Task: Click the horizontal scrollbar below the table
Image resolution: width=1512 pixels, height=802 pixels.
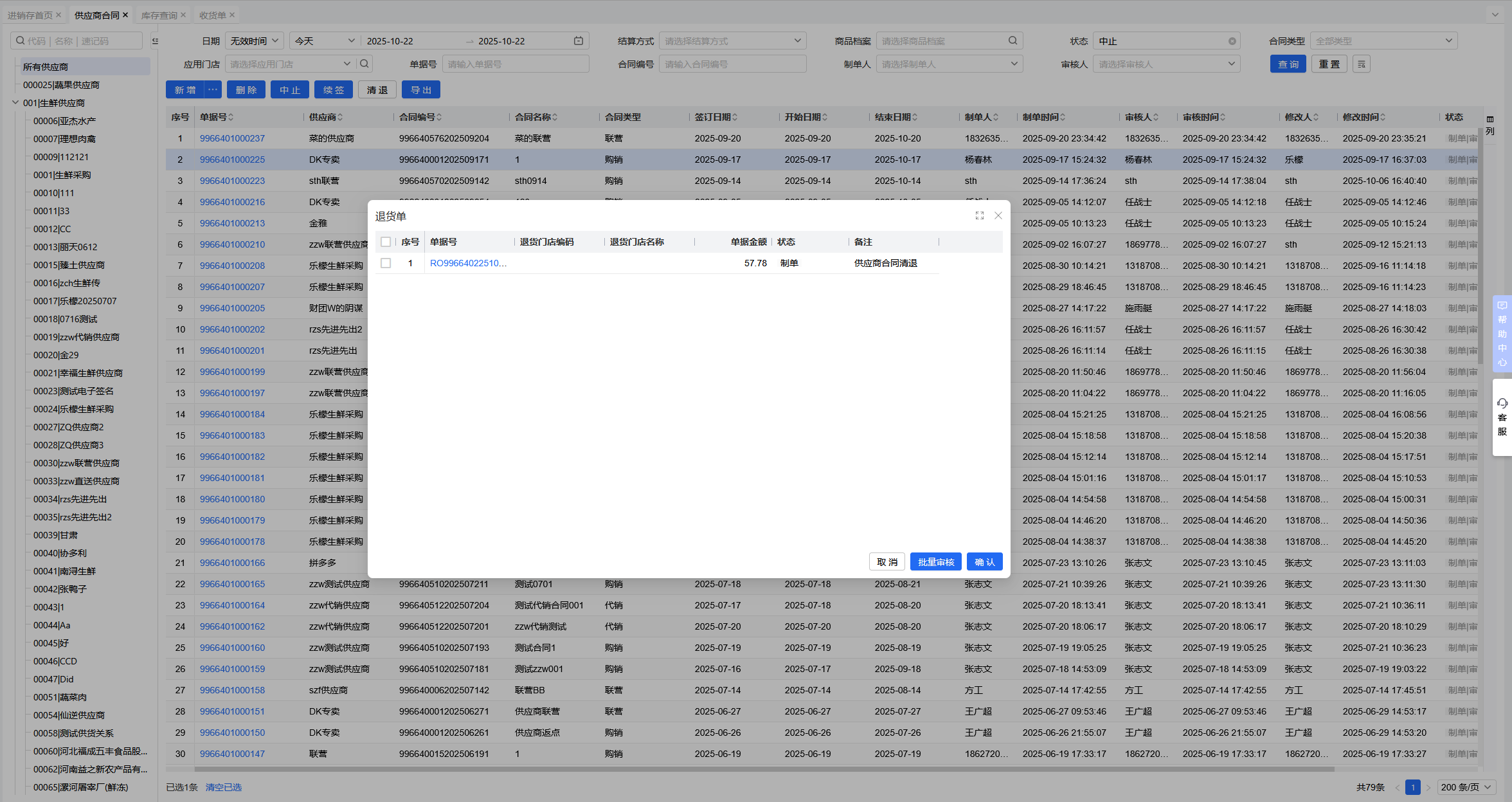Action: pos(764,769)
